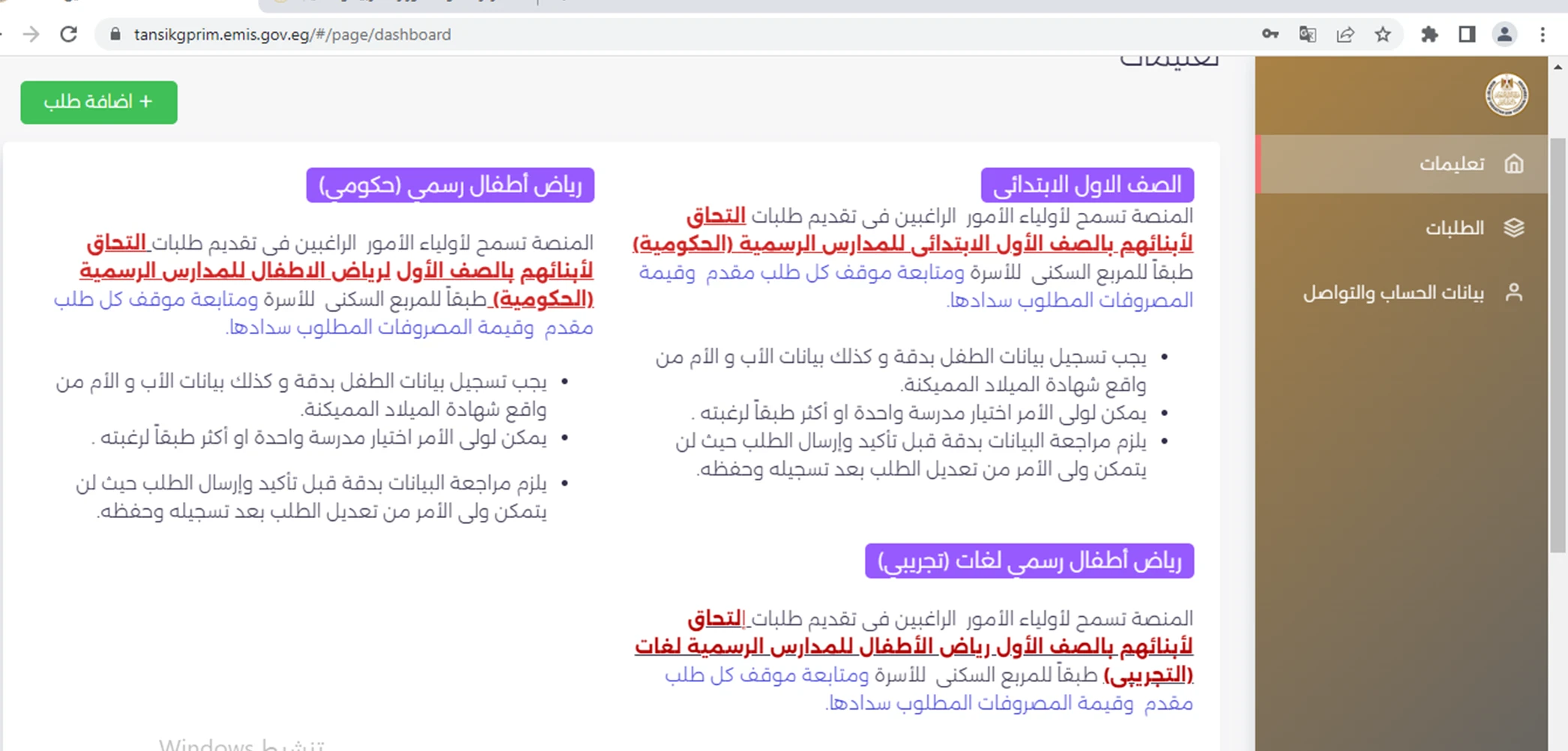Viewport: 1568px width, 751px height.
Task: Toggle the browser side panel icon
Action: point(1467,34)
